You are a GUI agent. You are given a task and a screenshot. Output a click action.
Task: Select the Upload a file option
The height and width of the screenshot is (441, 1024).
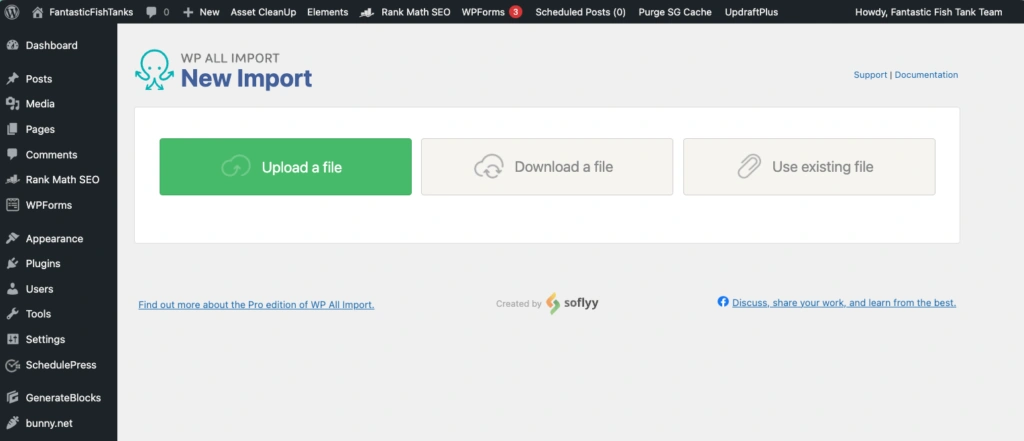285,167
